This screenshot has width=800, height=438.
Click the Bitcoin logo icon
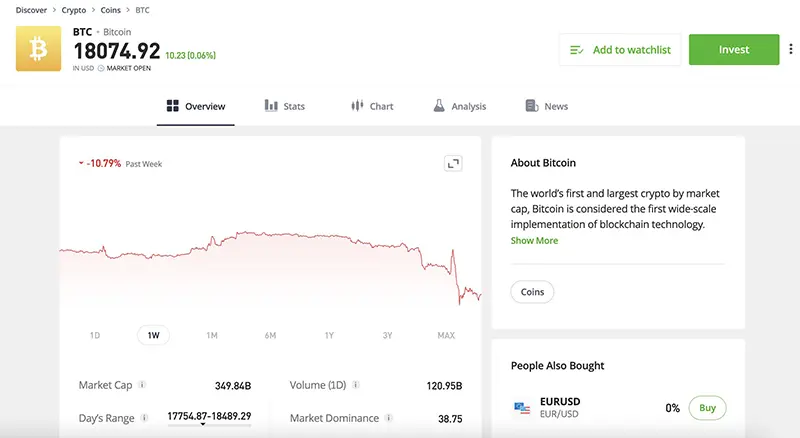pyautogui.click(x=38, y=49)
